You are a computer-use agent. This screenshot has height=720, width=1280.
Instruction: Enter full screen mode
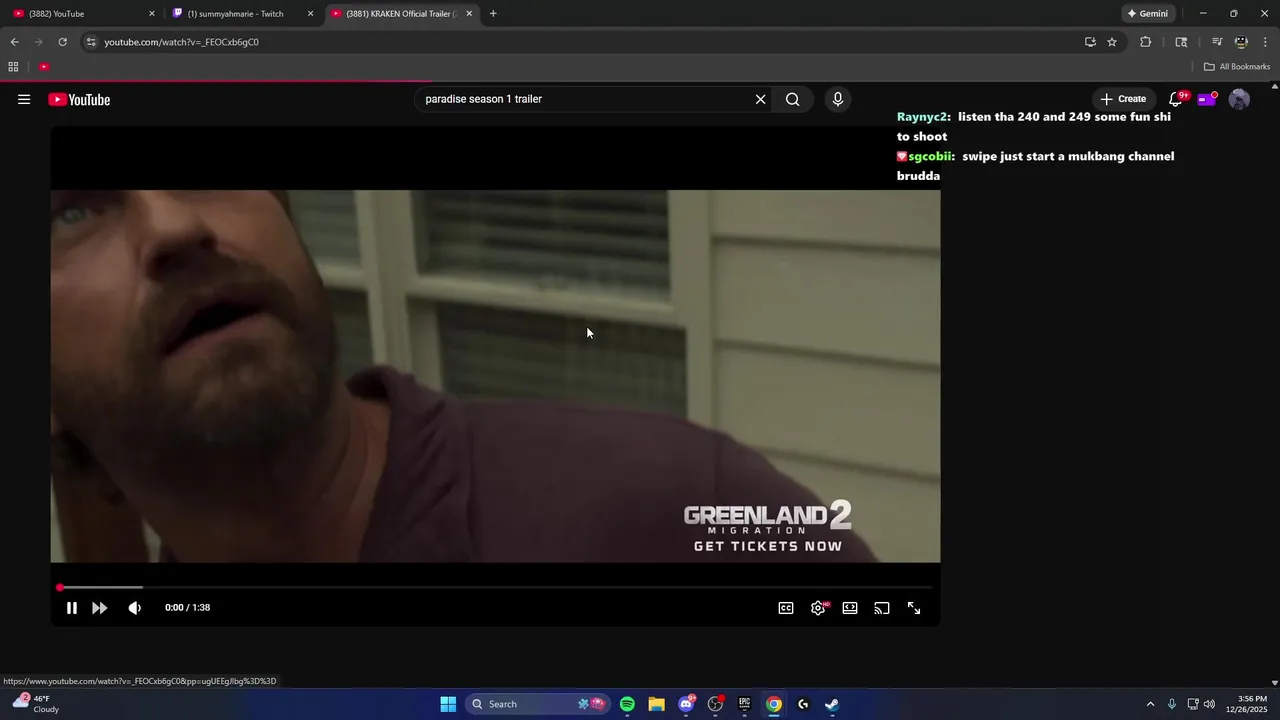914,608
